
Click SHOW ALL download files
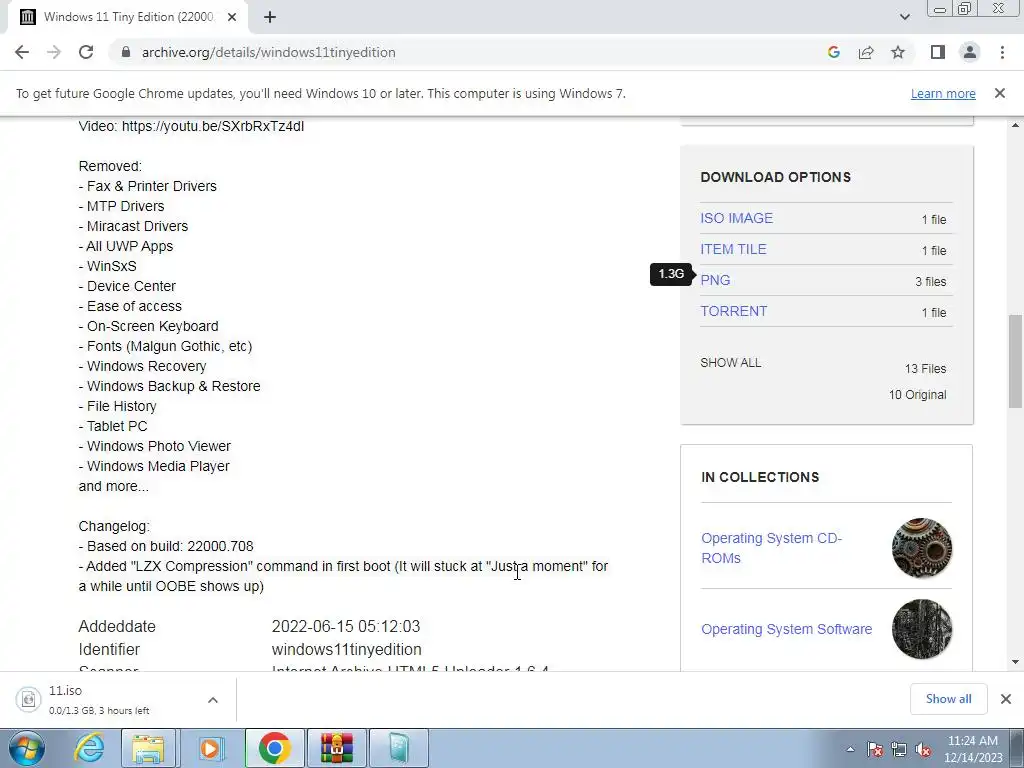(731, 362)
